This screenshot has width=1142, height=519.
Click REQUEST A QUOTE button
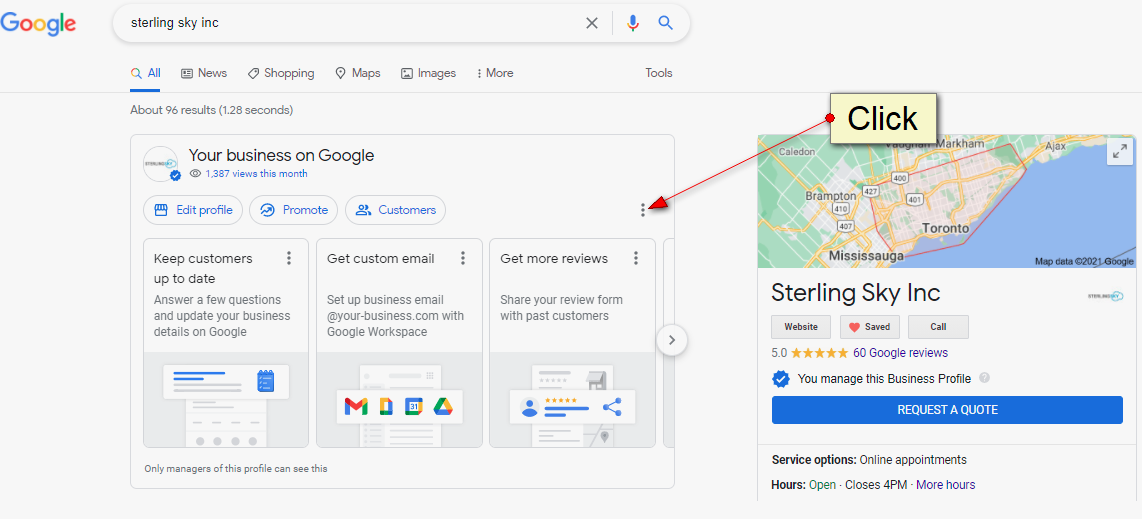coord(947,410)
